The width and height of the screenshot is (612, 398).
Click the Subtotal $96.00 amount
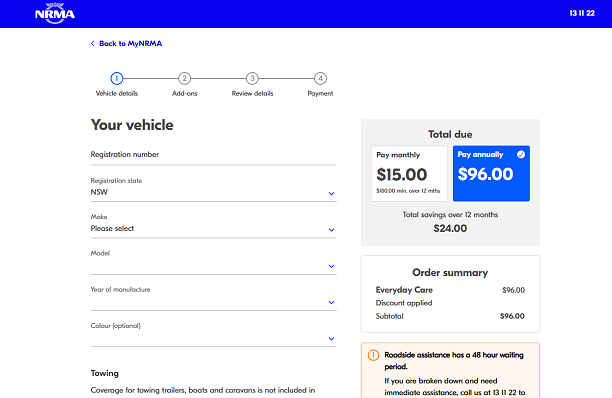point(512,316)
